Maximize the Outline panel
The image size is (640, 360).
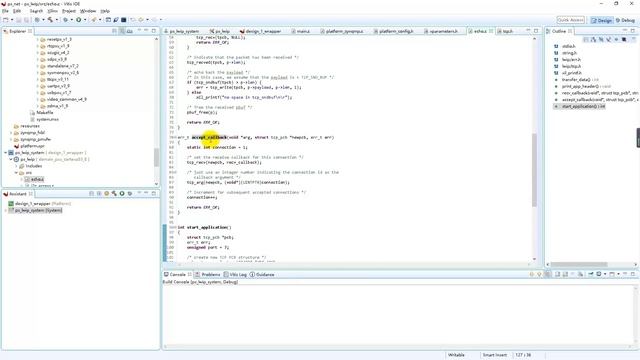coord(633,31)
